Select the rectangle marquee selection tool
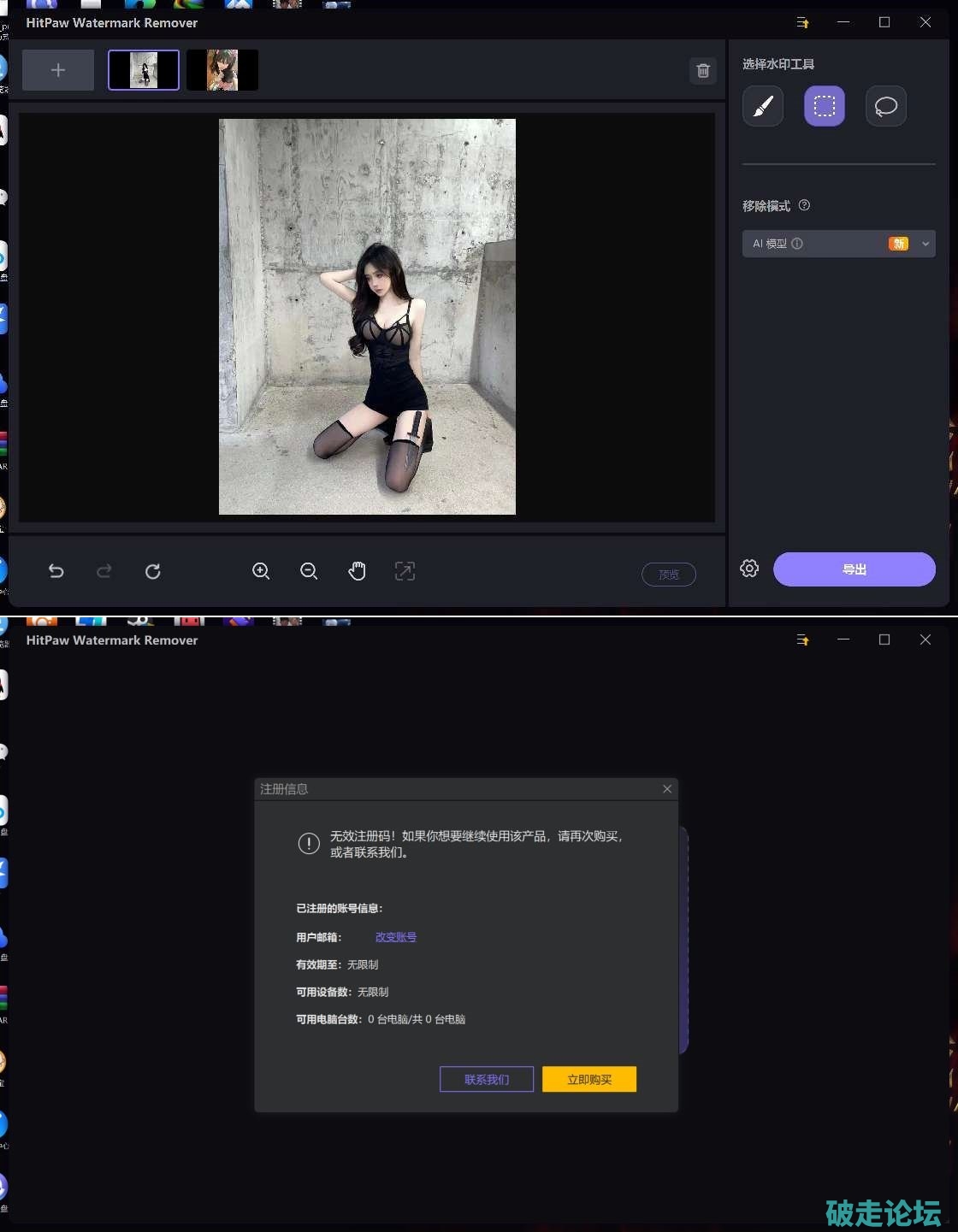Viewport: 958px width, 1232px height. (x=825, y=106)
